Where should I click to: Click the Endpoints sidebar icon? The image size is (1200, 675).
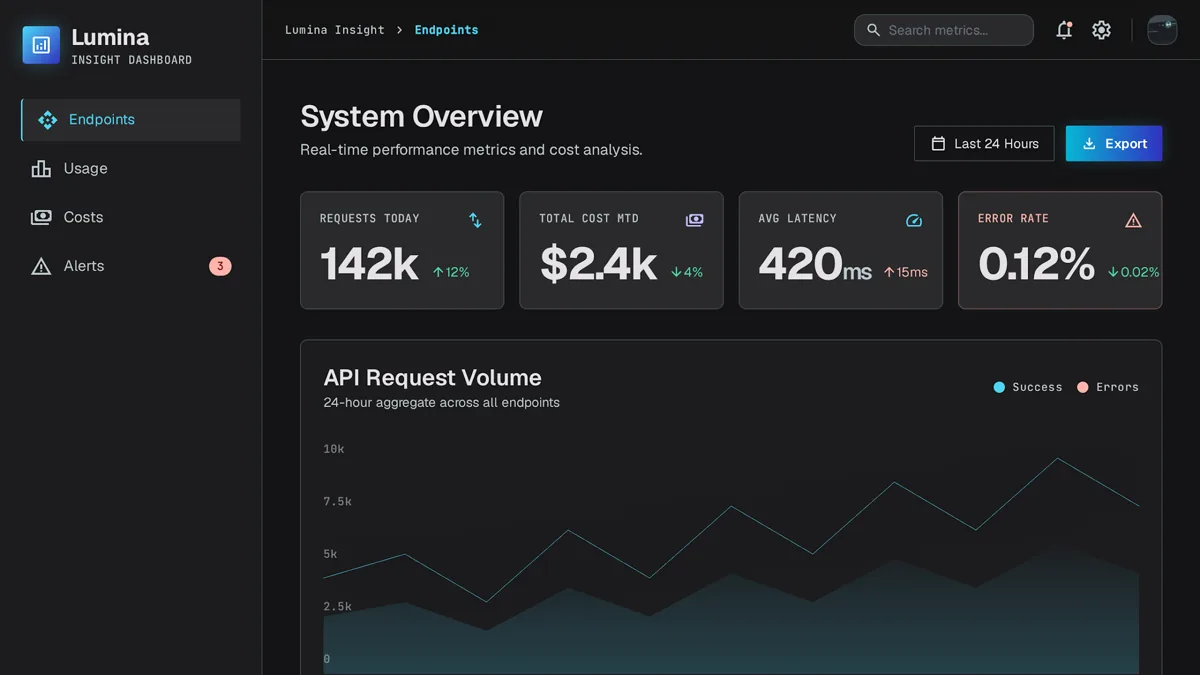47,120
